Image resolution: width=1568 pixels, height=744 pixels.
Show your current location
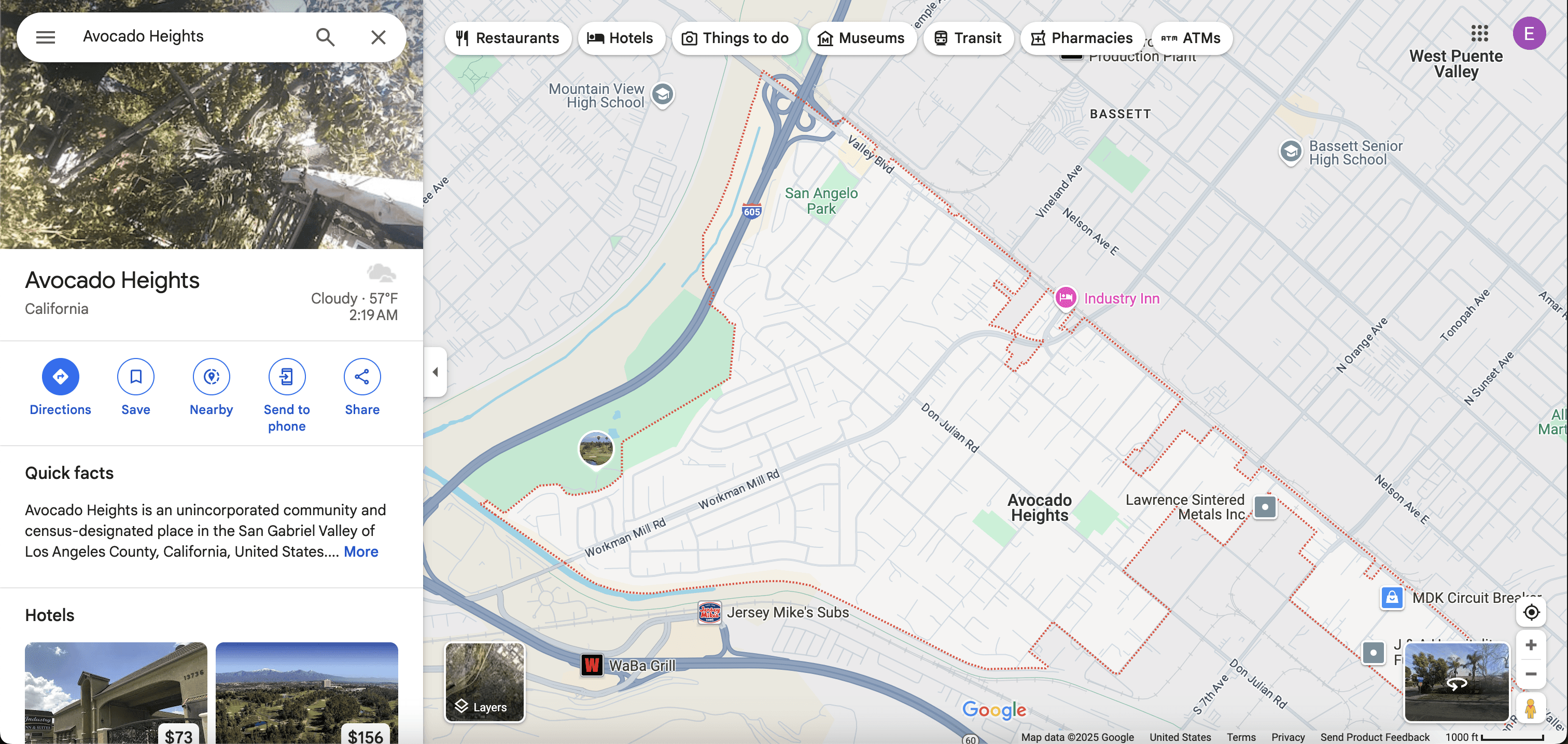tap(1531, 613)
